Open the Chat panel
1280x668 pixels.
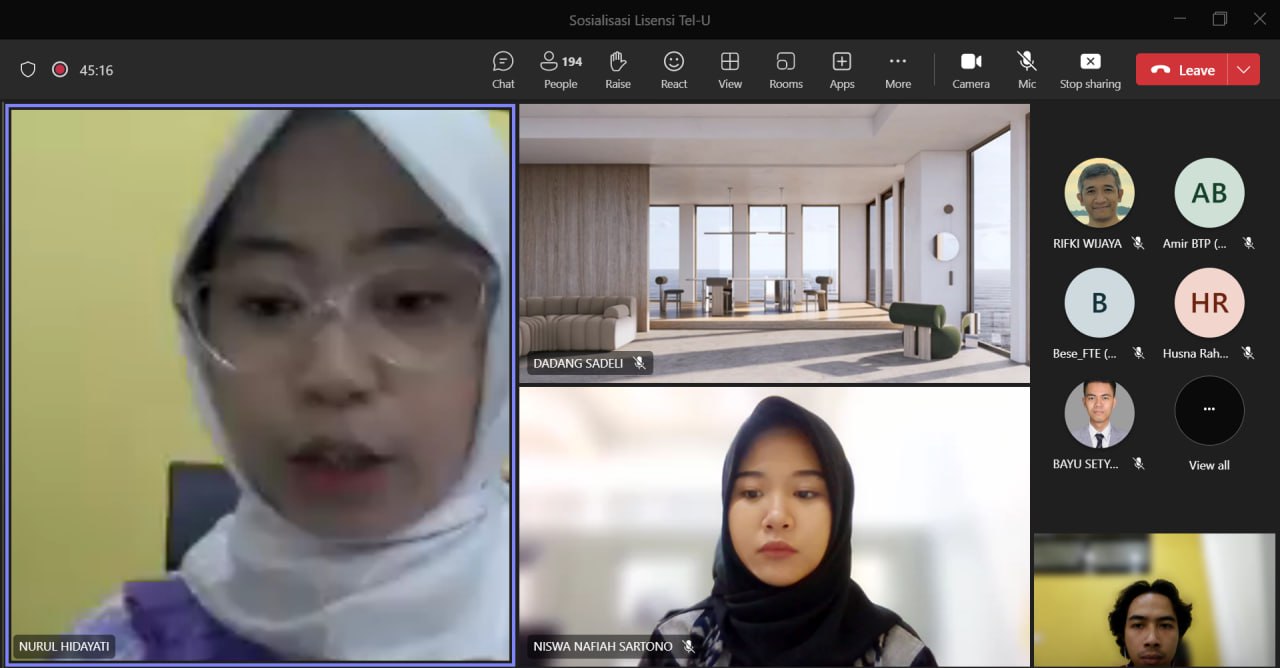503,70
